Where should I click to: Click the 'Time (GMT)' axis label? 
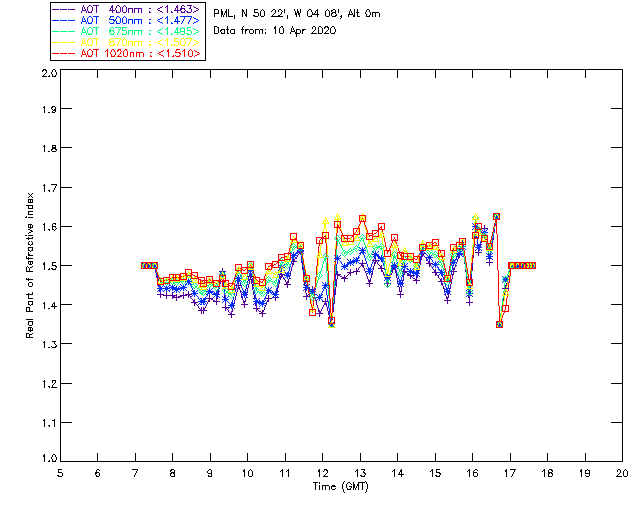click(340, 487)
